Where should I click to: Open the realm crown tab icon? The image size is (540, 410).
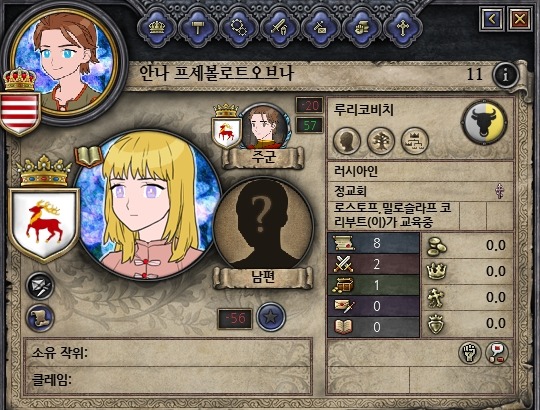coord(157,28)
